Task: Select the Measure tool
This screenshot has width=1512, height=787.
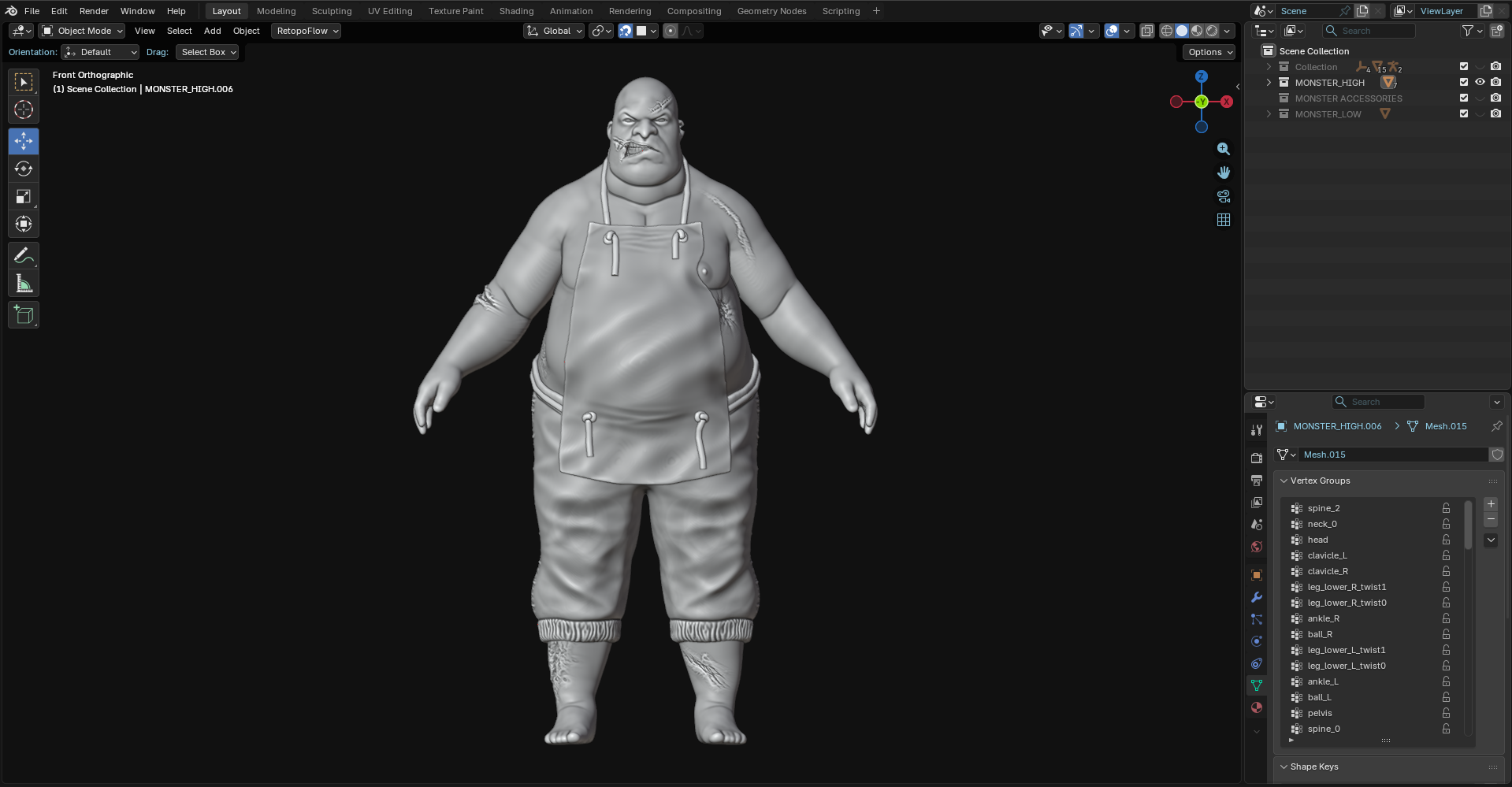Action: point(24,284)
